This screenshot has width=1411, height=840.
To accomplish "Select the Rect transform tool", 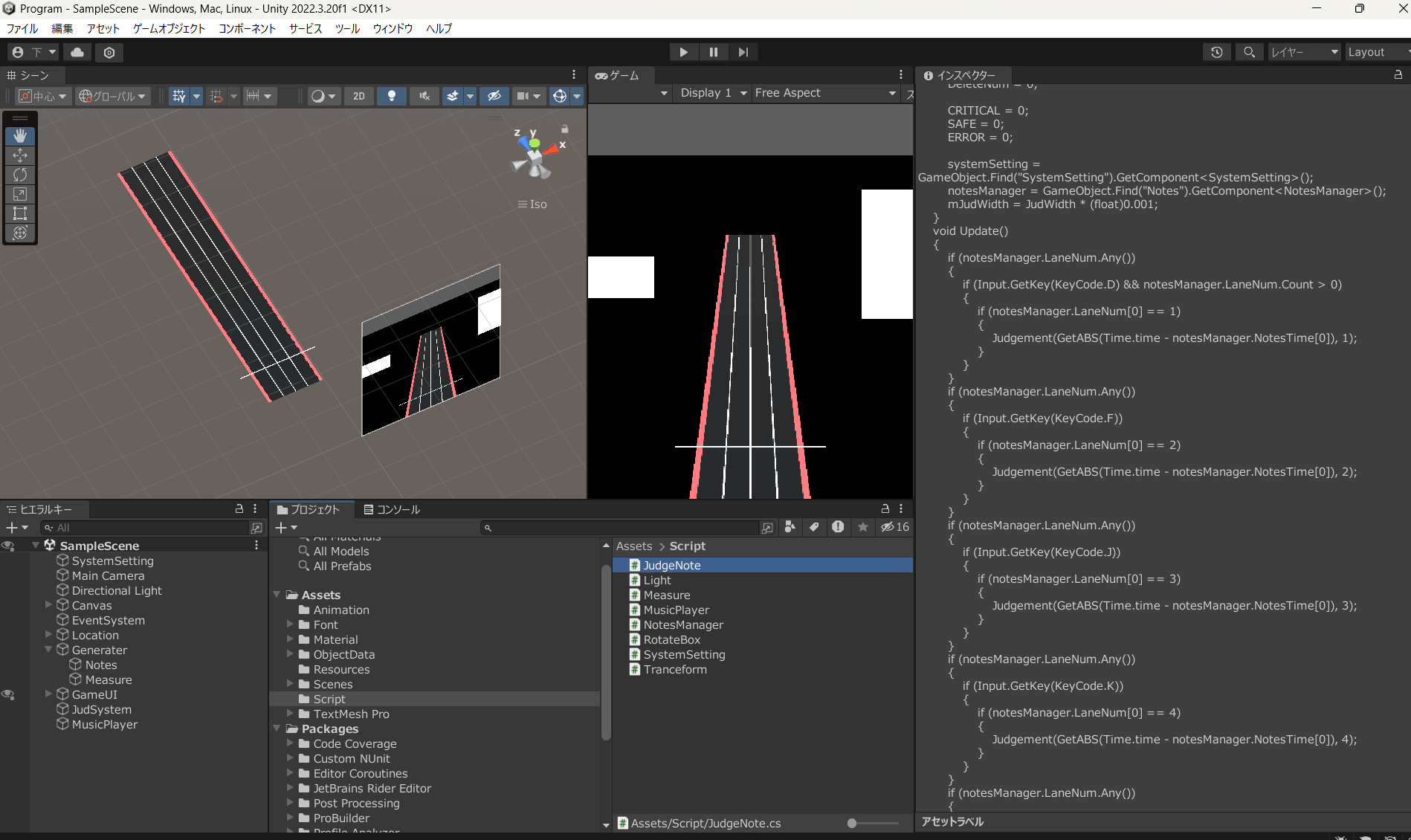I will 20,213.
